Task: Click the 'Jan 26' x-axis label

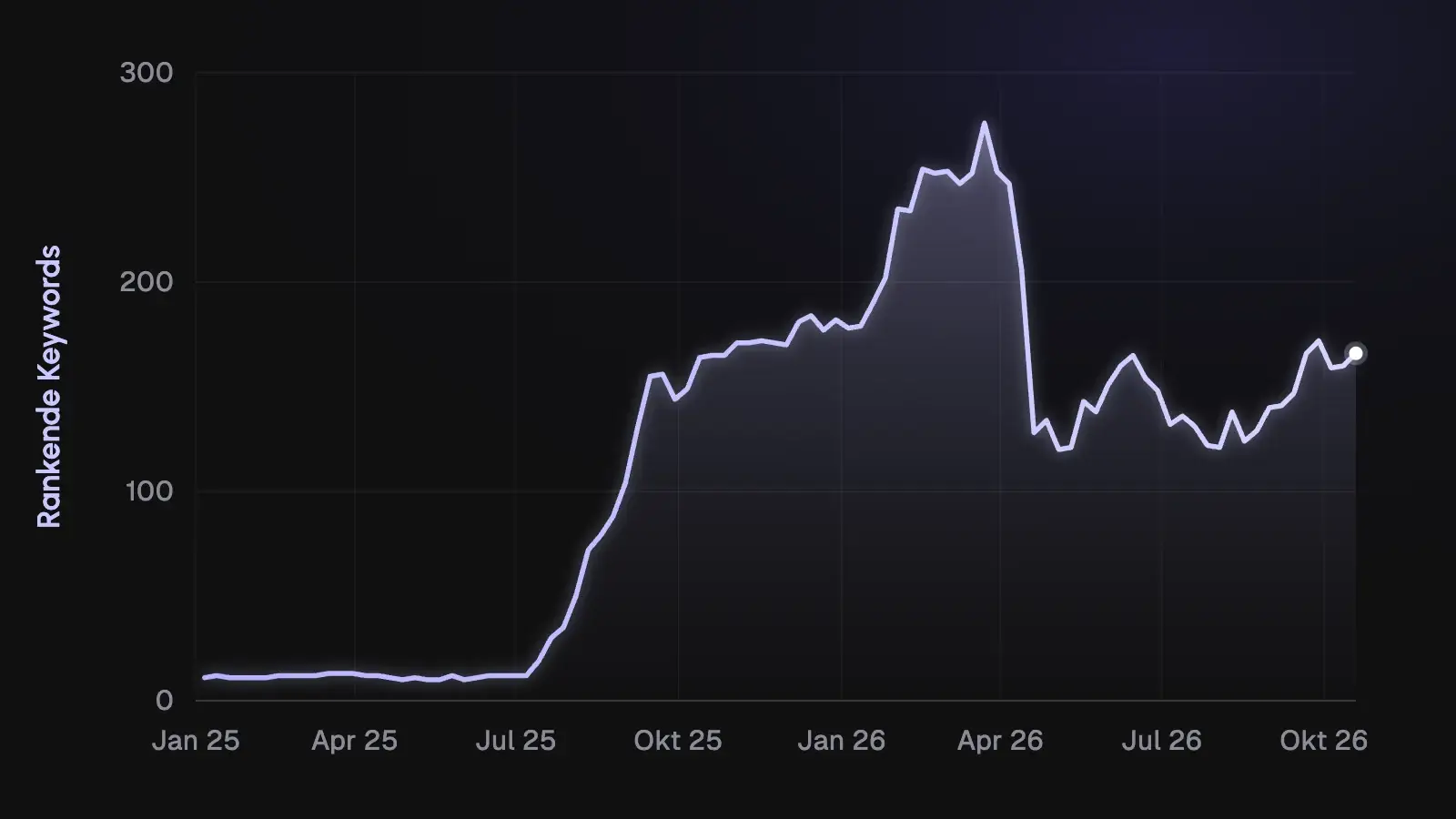Action: pos(842,741)
